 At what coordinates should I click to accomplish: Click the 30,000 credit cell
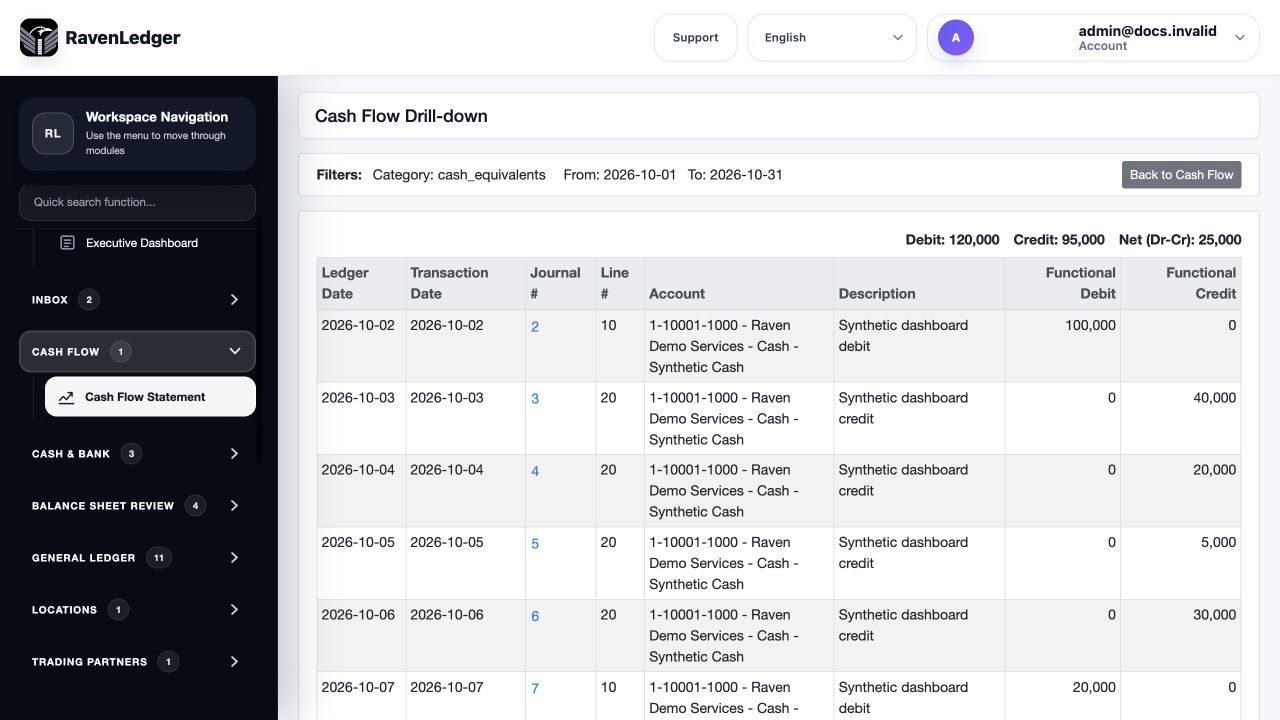coord(1181,635)
